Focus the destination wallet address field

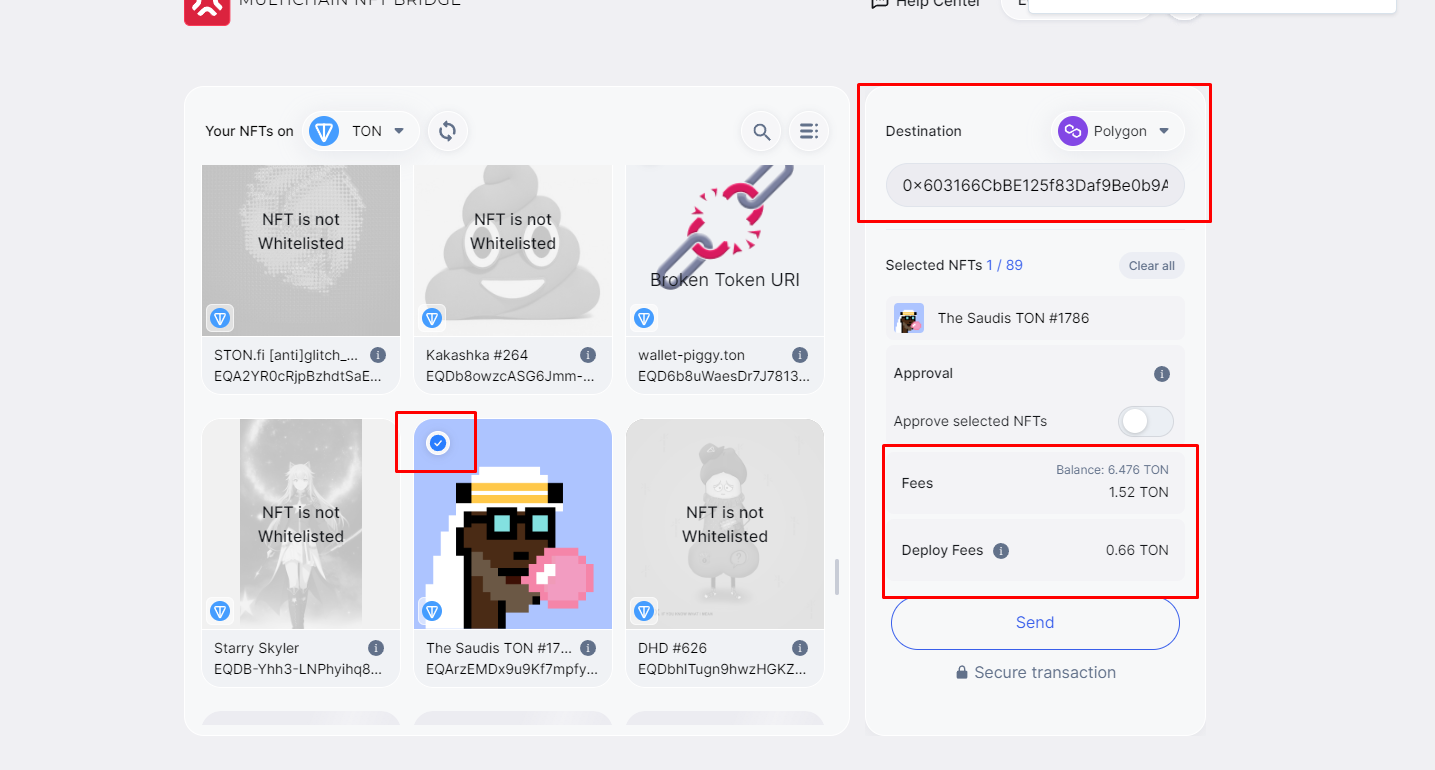click(1035, 185)
